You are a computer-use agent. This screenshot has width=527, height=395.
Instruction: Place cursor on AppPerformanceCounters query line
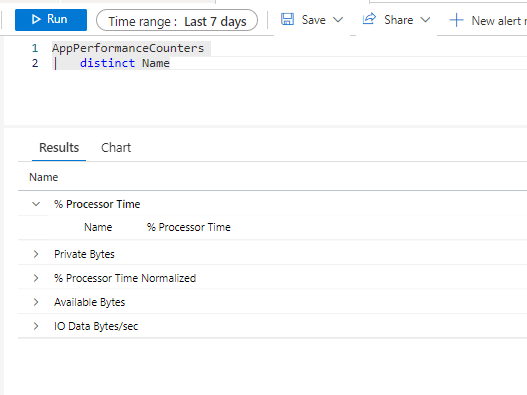click(128, 48)
